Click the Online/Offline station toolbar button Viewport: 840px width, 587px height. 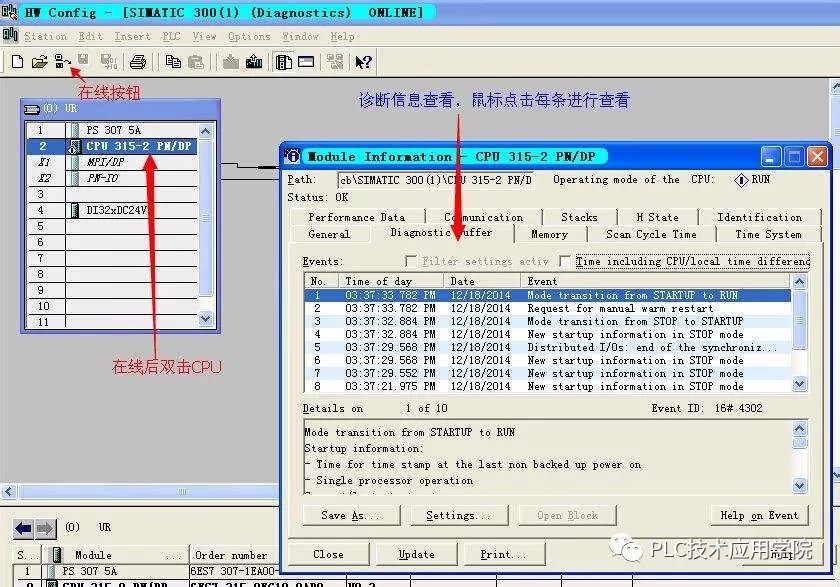[63, 62]
